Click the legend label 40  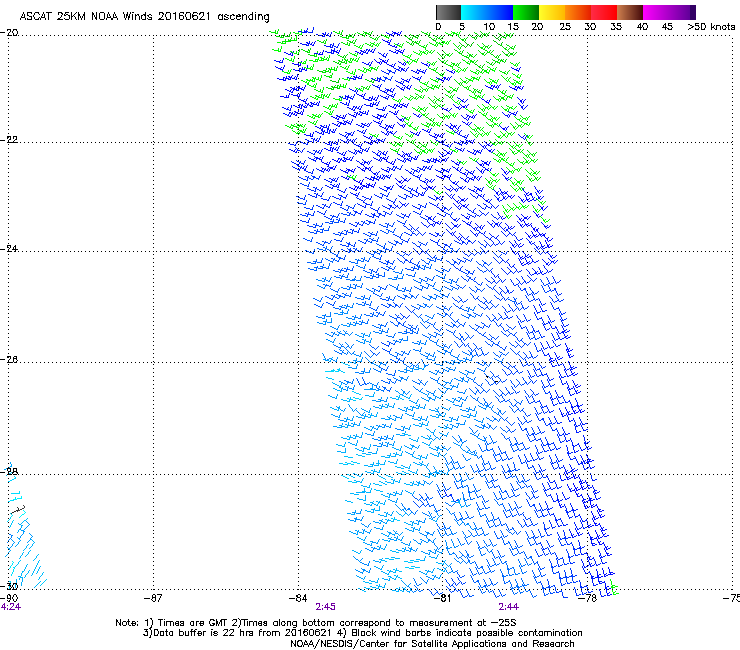[x=642, y=27]
